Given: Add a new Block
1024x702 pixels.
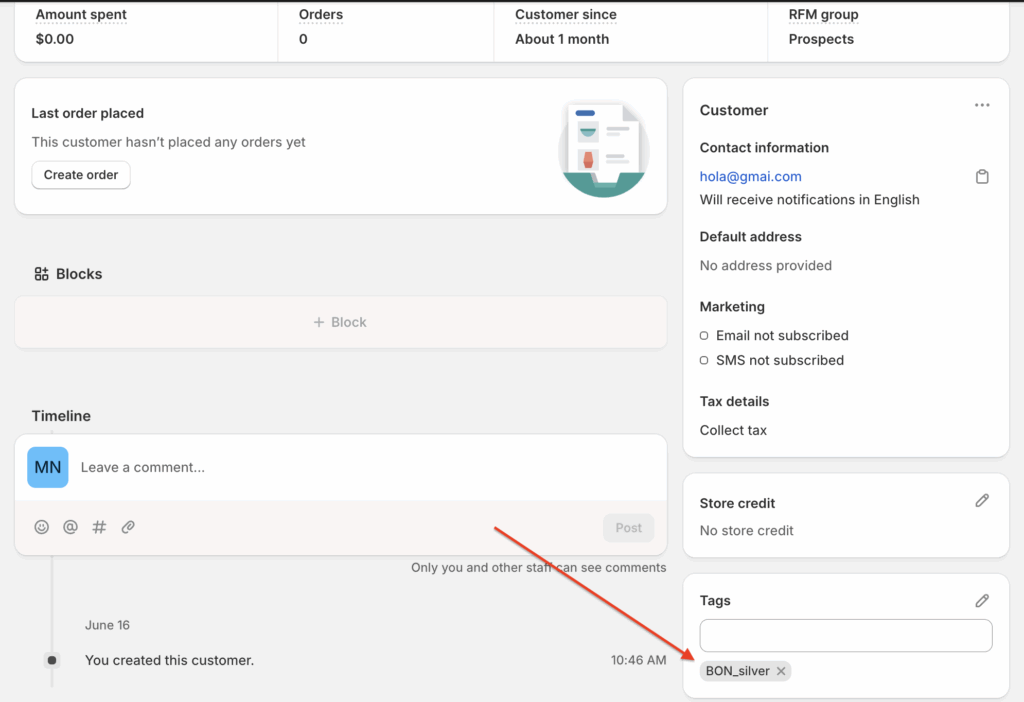Looking at the screenshot, I should click(x=340, y=322).
